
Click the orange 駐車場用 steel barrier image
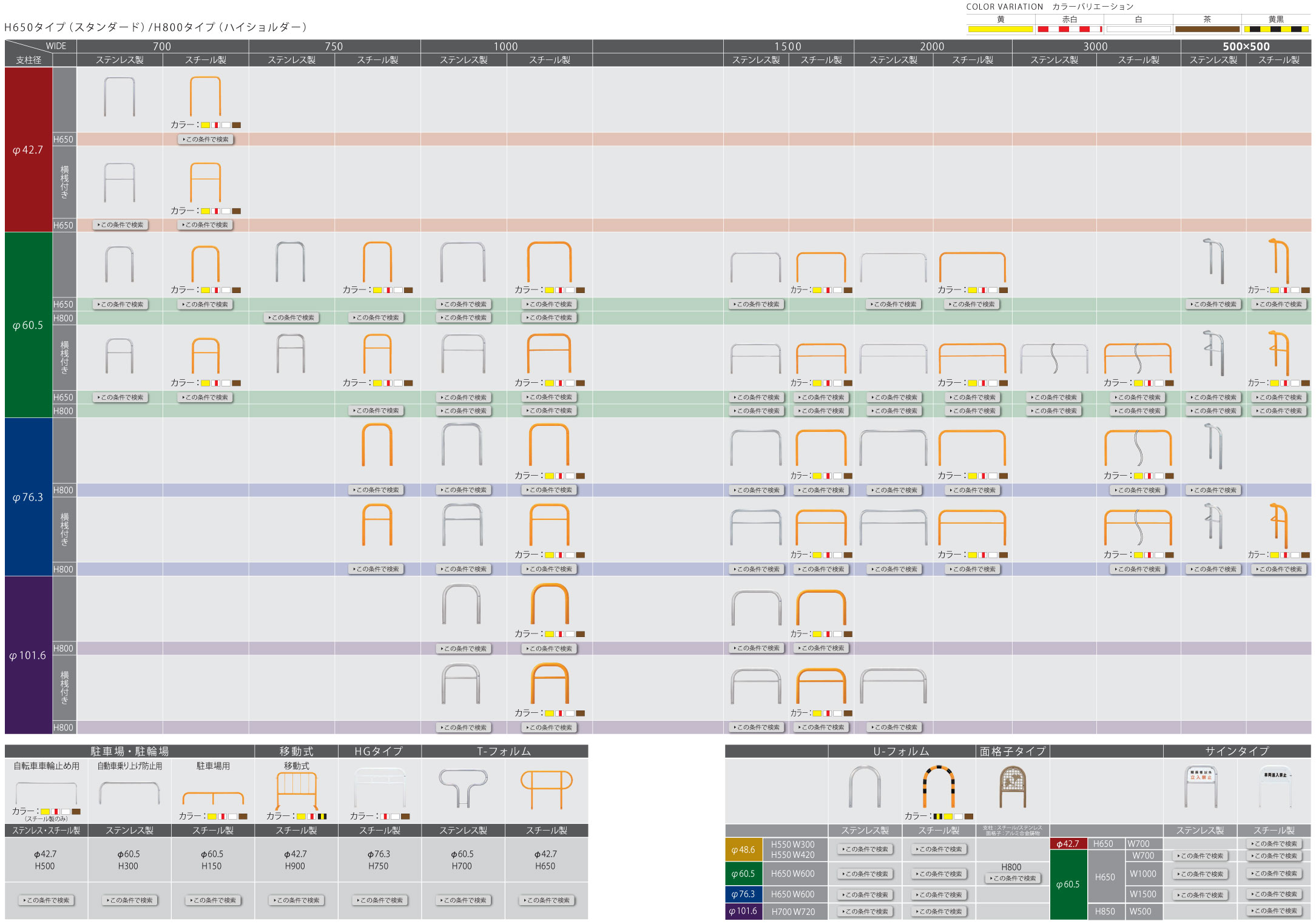coord(213,797)
